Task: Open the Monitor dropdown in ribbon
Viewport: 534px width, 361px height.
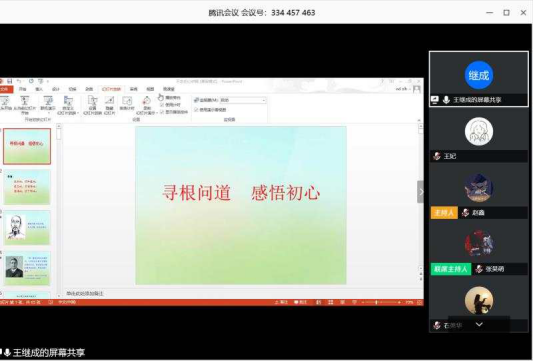Action: tap(242, 100)
